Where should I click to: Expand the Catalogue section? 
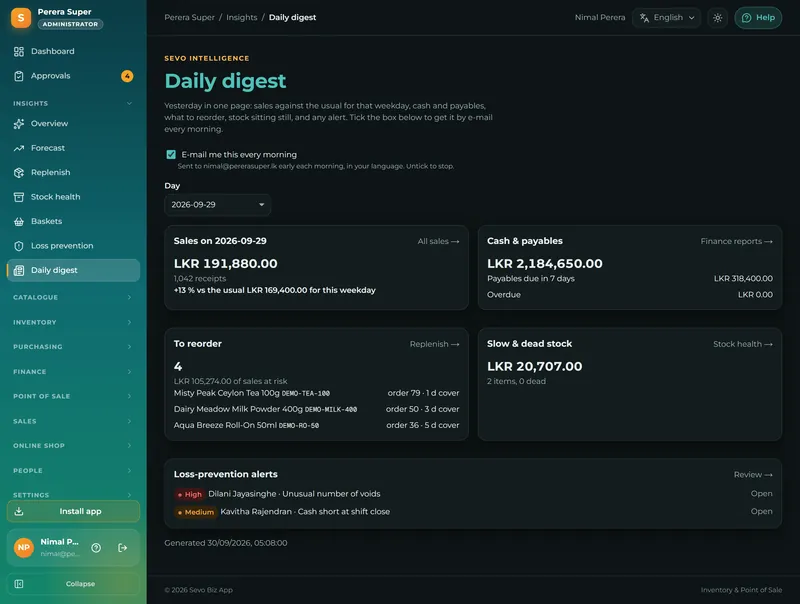point(73,297)
